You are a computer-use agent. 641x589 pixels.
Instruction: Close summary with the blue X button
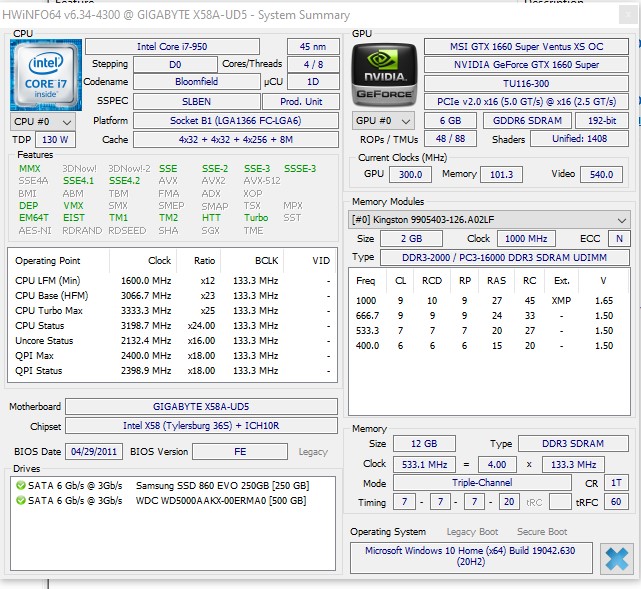617,559
